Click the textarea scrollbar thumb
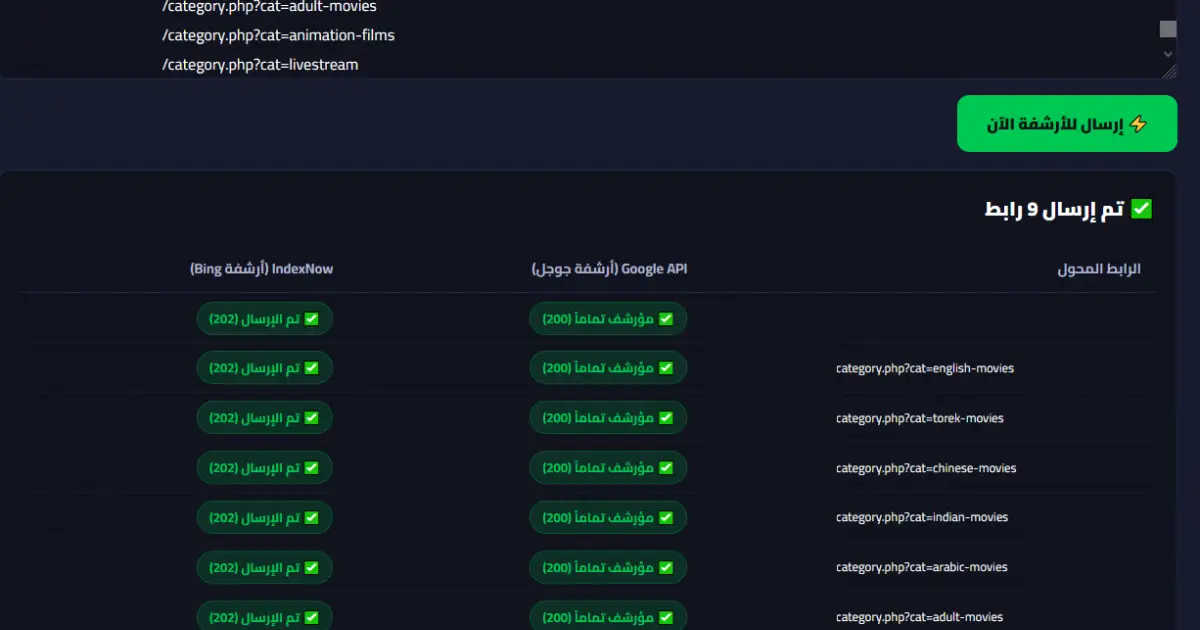 [1168, 29]
